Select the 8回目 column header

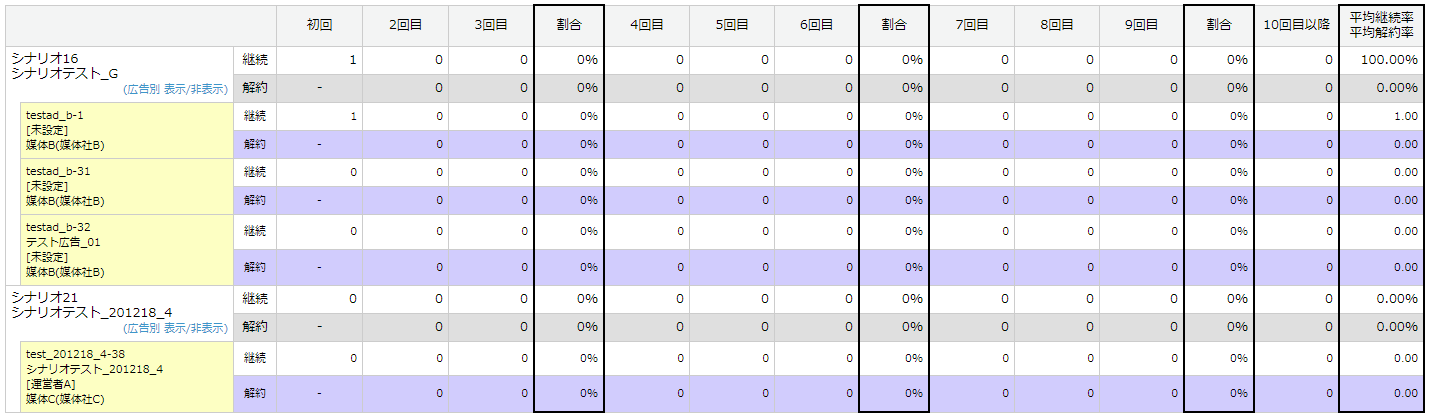tap(1056, 25)
